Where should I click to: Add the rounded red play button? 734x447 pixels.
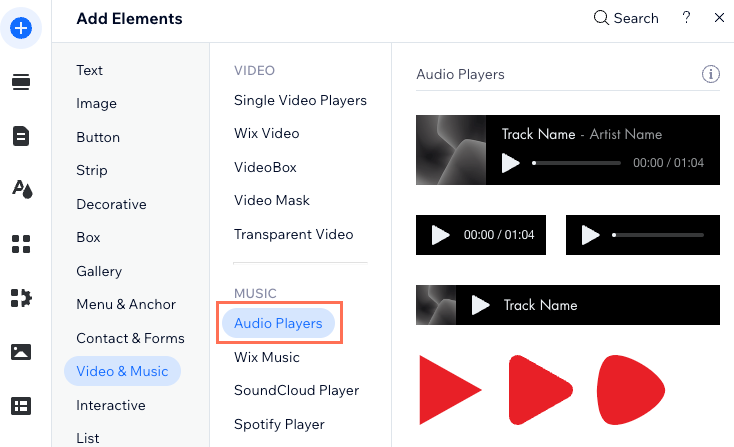(541, 390)
